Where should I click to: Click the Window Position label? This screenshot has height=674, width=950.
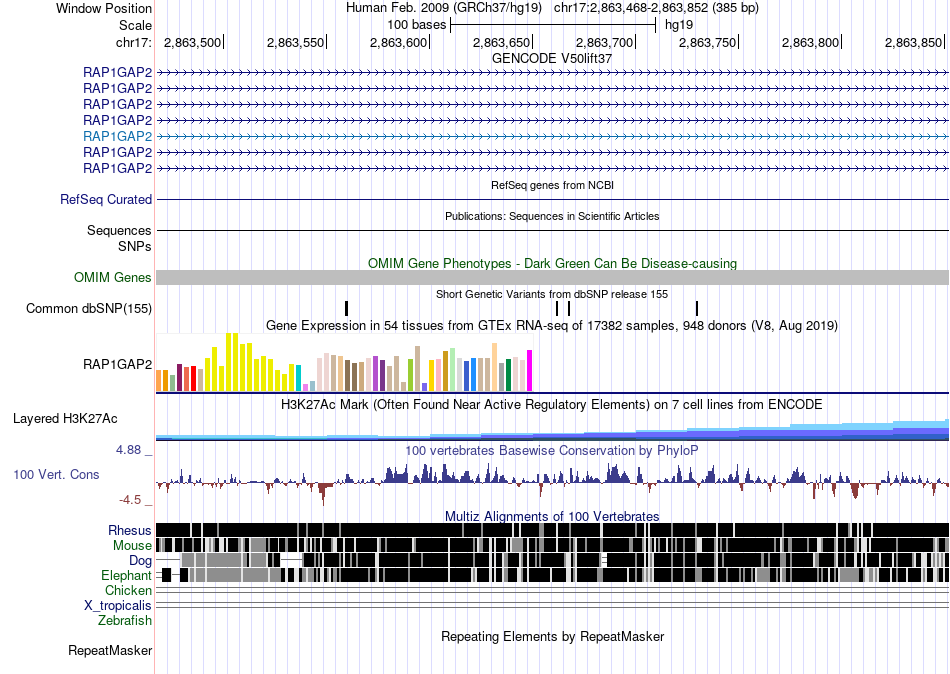pyautogui.click(x=104, y=8)
